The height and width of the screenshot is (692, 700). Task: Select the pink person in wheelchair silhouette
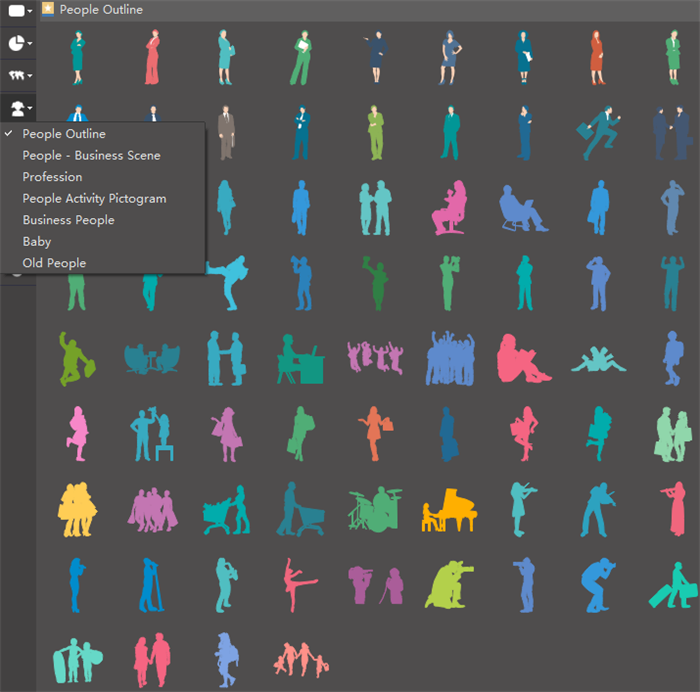coord(449,207)
